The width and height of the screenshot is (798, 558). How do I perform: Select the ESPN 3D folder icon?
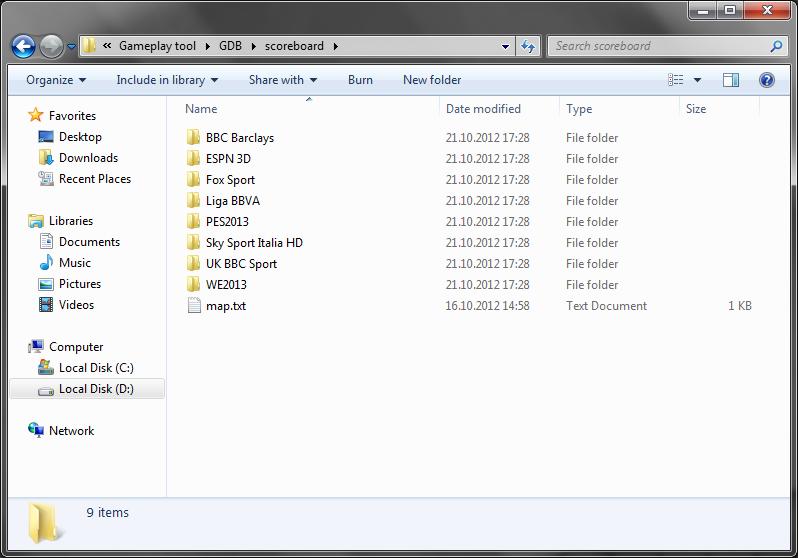[x=193, y=158]
